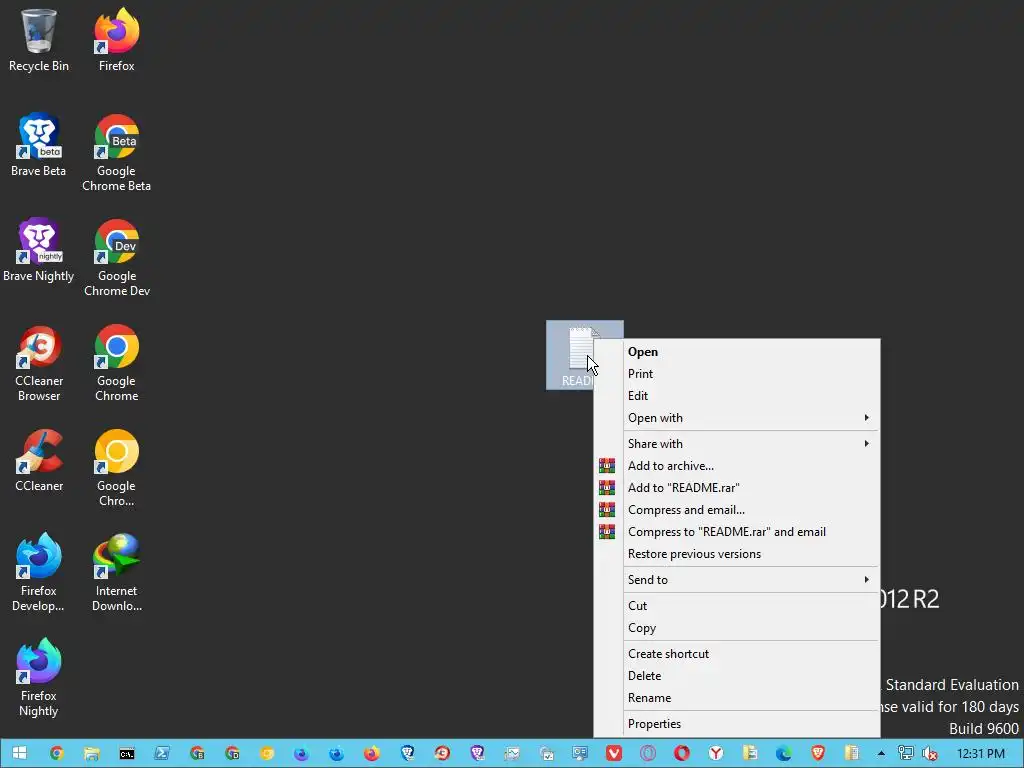The image size is (1024, 768).
Task: Open Chrome Dev taskbar icon with D badge
Action: coord(232,754)
